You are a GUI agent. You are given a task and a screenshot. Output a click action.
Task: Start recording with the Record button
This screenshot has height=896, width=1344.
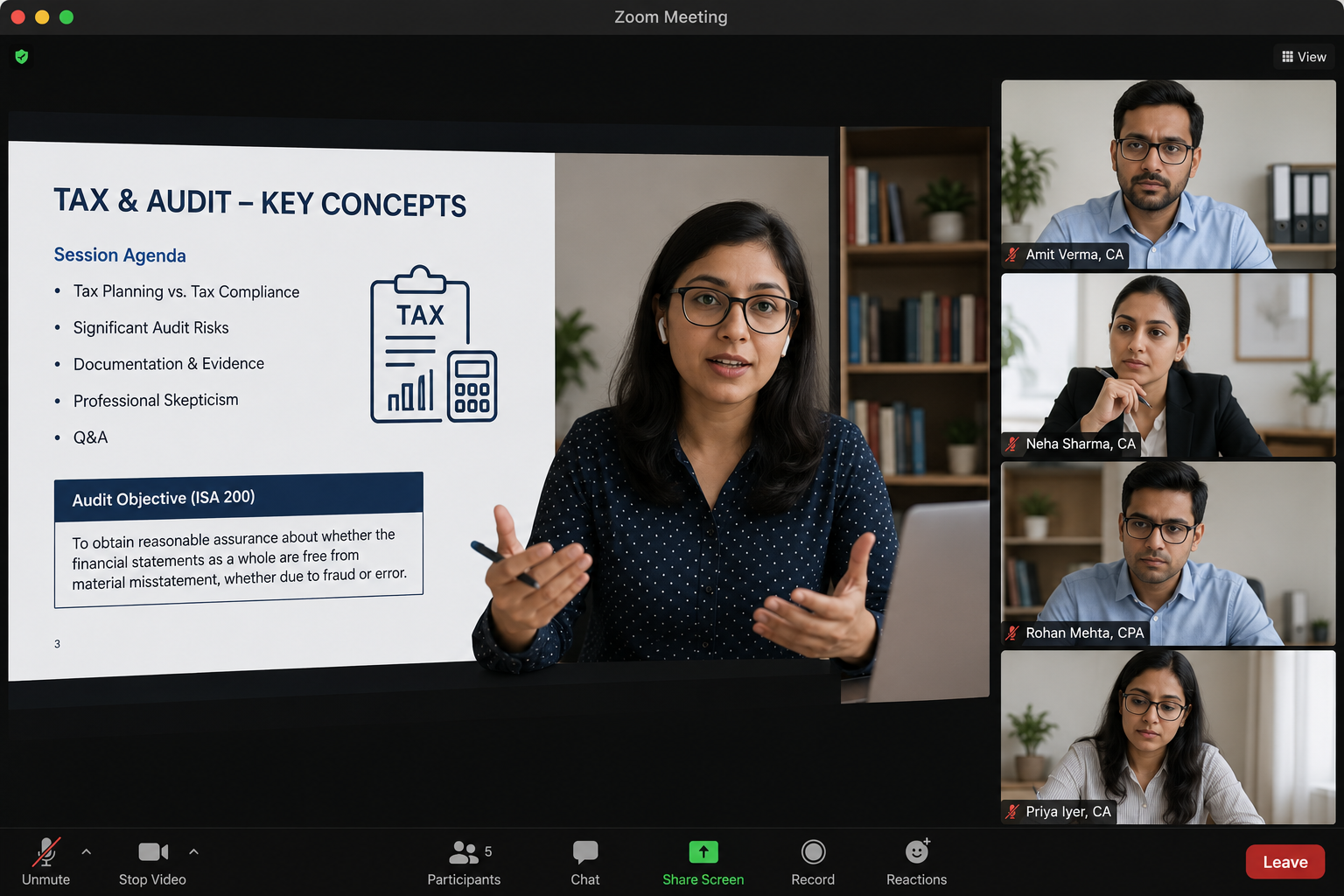pyautogui.click(x=813, y=863)
